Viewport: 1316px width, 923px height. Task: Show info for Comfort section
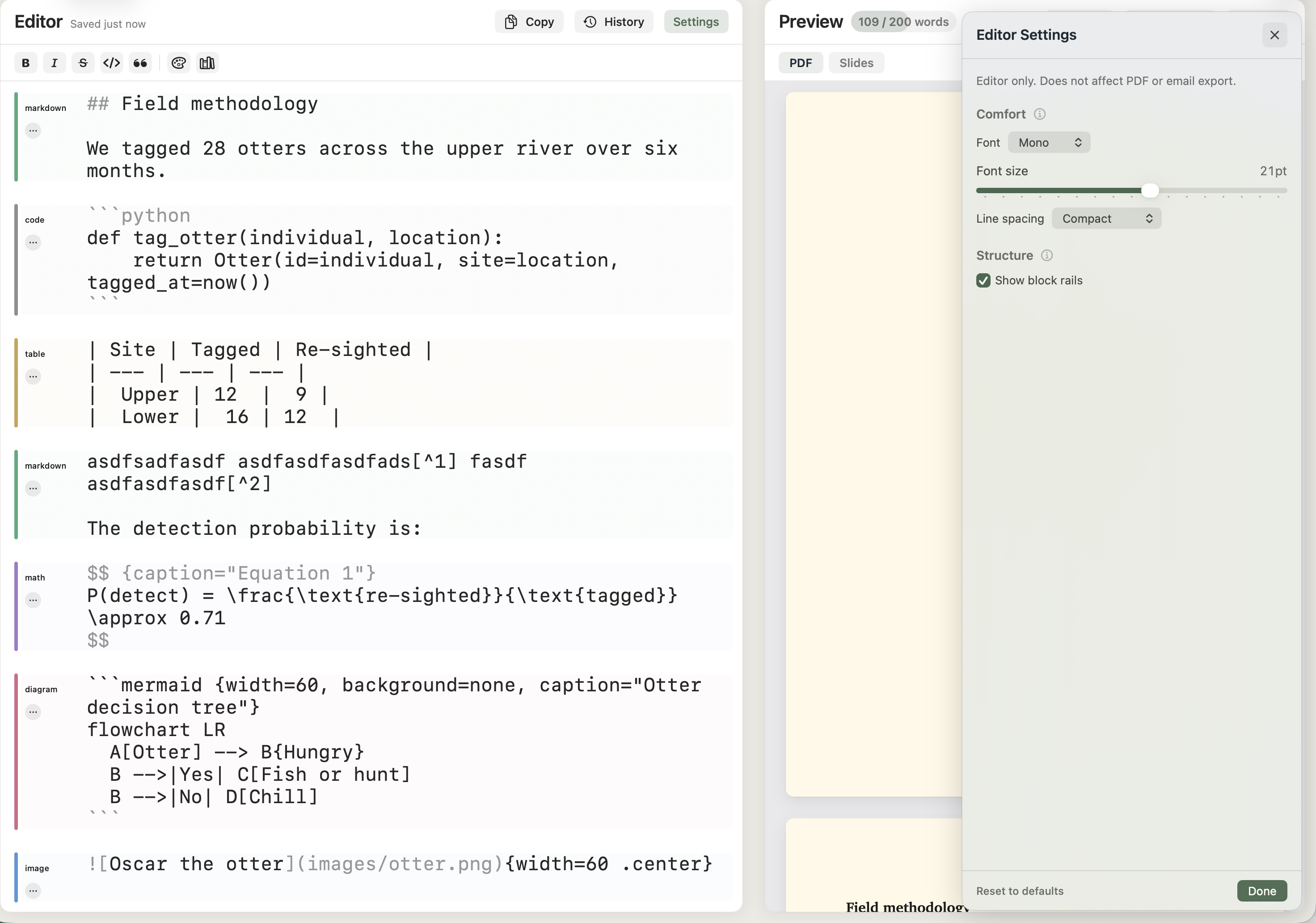click(1040, 114)
